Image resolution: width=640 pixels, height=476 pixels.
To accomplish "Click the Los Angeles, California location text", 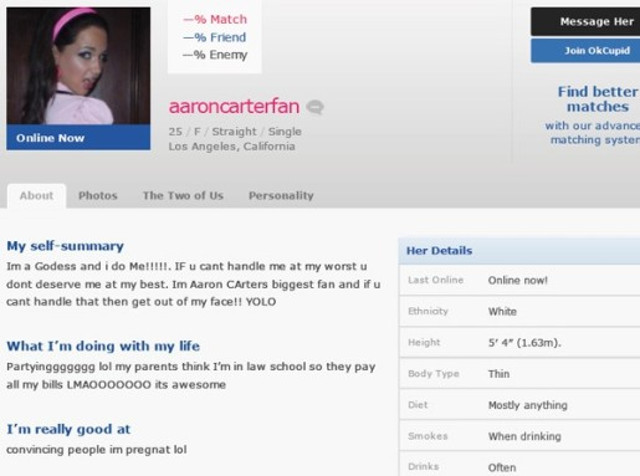I will (231, 147).
